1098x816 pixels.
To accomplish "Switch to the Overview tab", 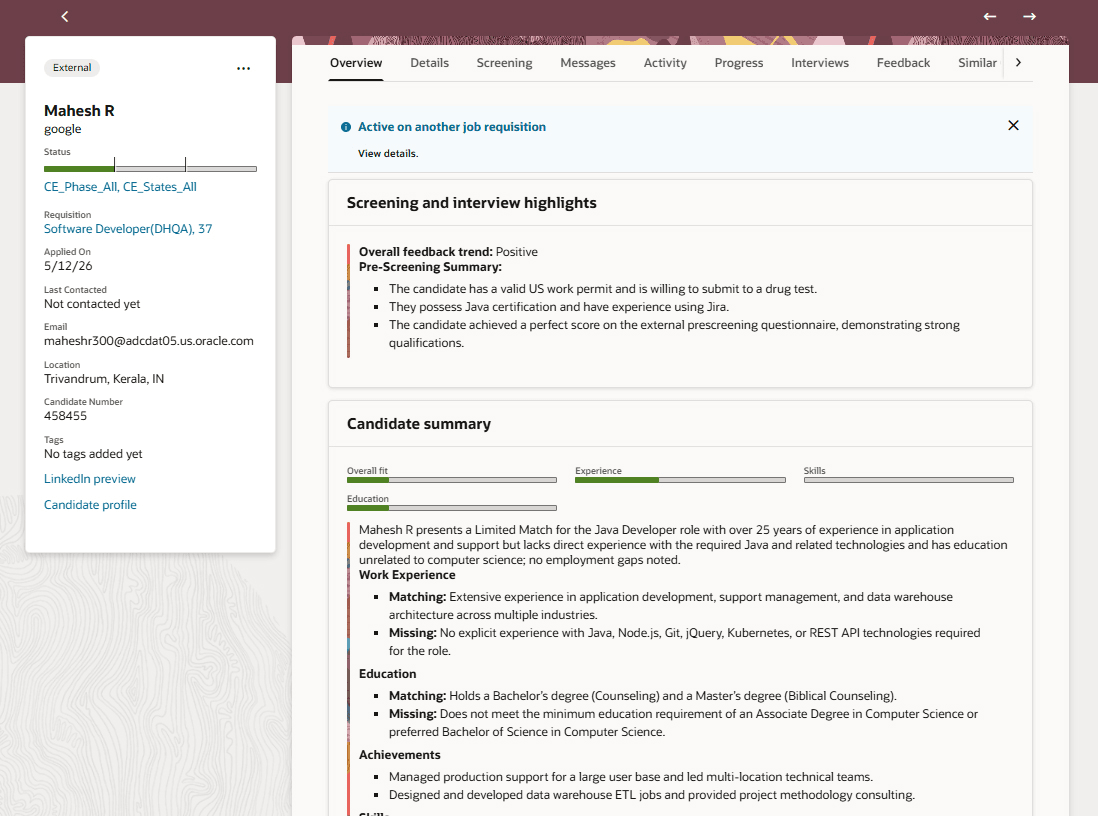I will pos(356,63).
